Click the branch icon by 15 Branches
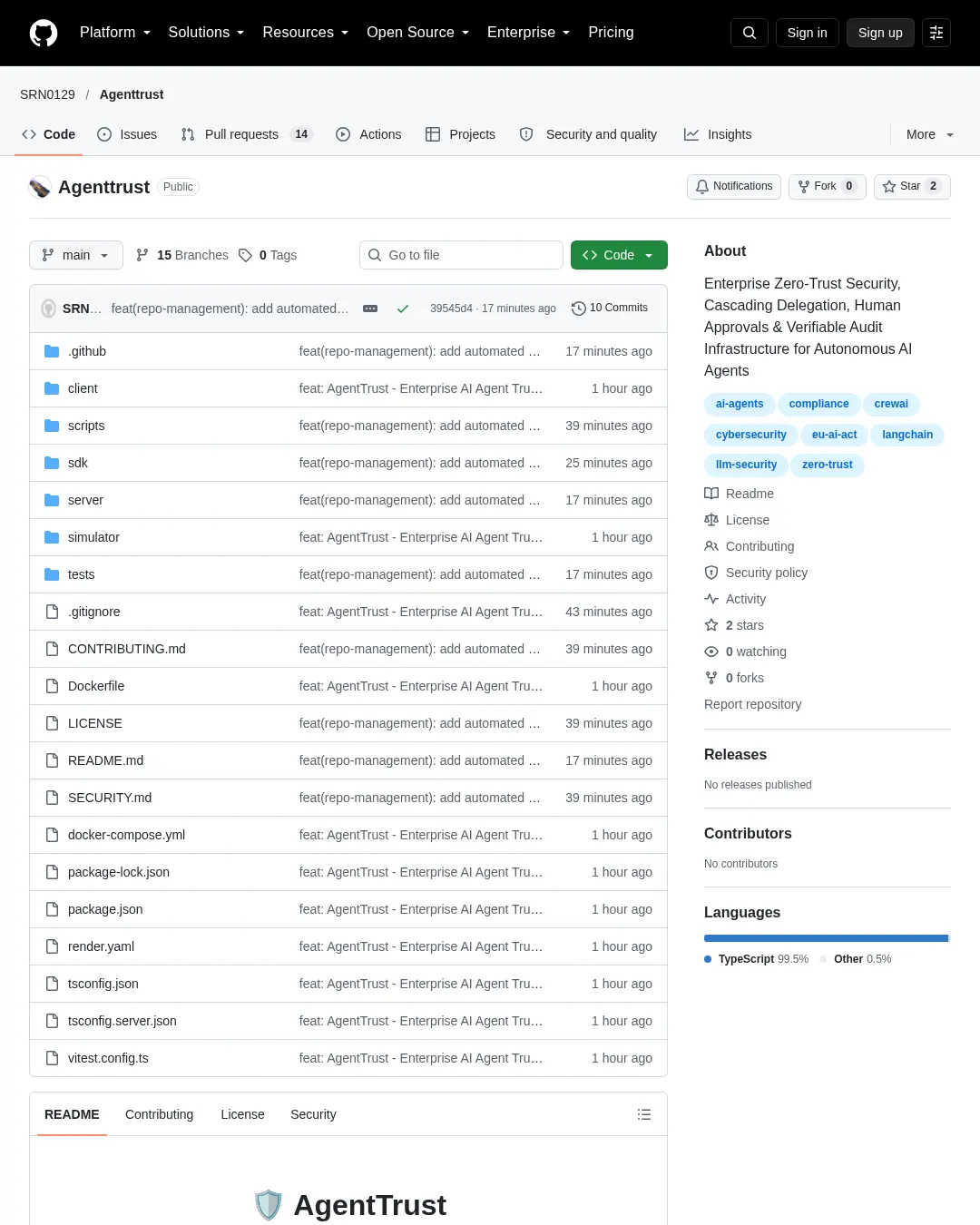This screenshot has height=1225, width=980. coord(142,255)
